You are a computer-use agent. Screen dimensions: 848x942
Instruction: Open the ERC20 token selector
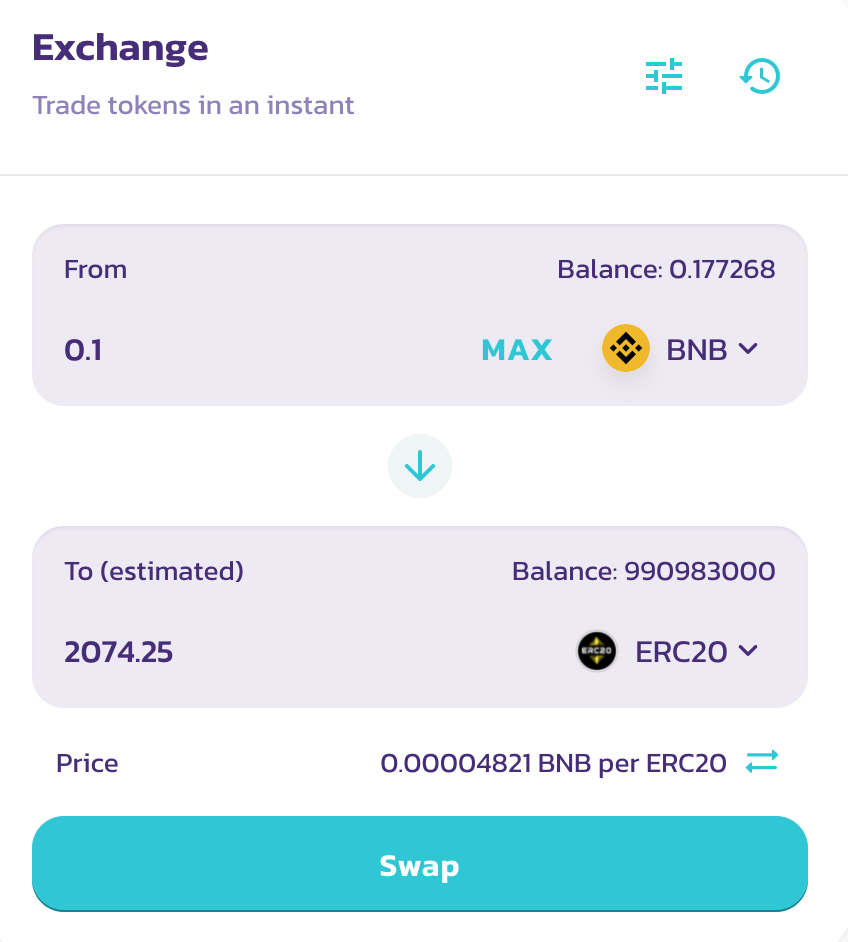point(668,651)
